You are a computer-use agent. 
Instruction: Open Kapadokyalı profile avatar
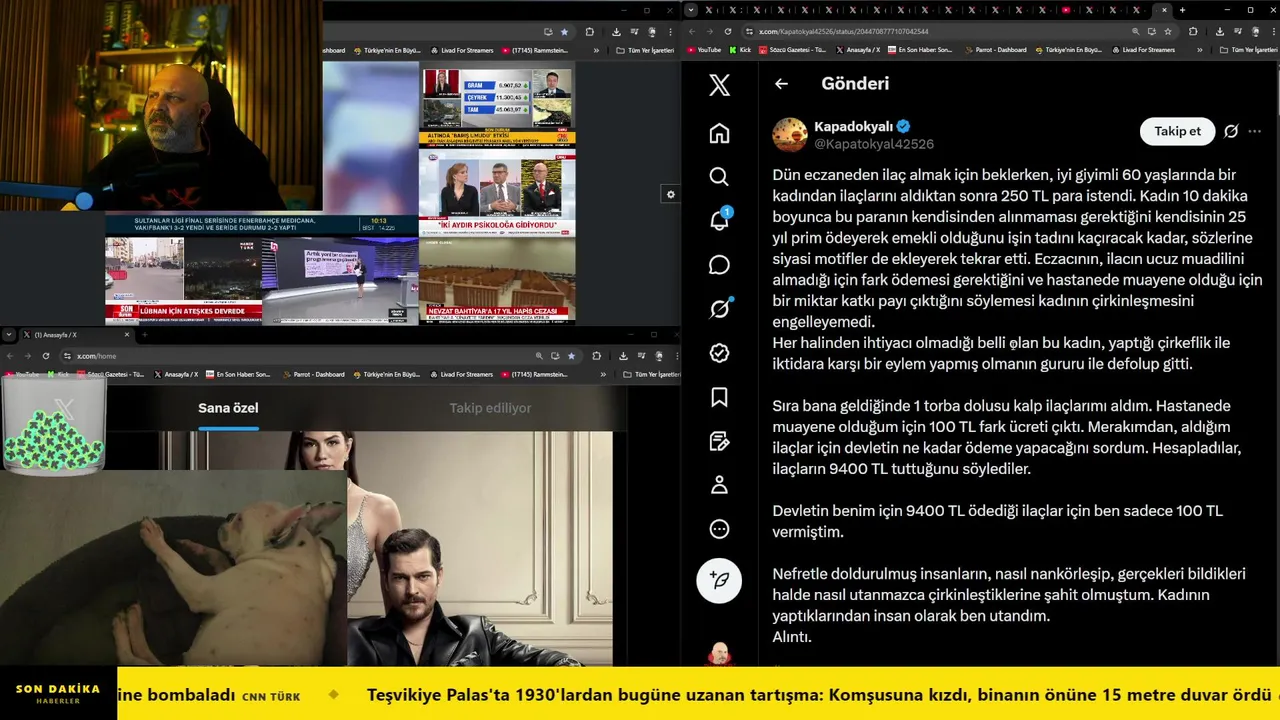(x=790, y=135)
